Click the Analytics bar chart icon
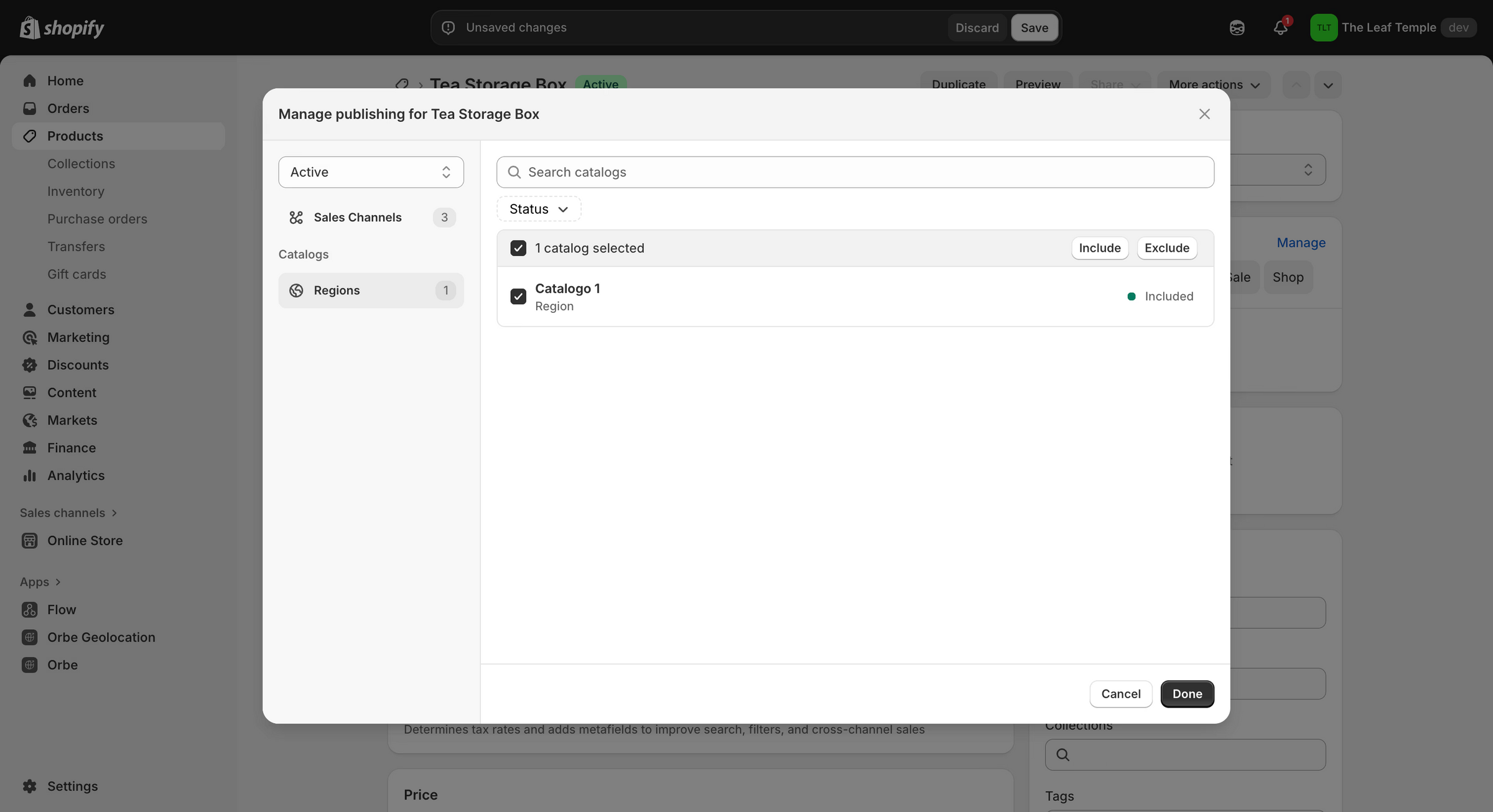1493x812 pixels. coord(29,475)
